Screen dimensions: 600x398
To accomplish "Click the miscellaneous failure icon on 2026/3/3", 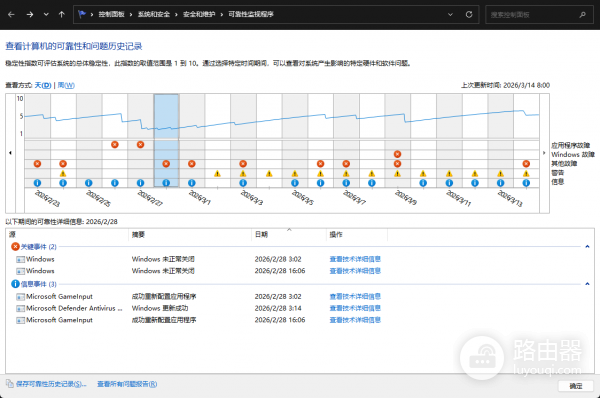I will point(243,164).
